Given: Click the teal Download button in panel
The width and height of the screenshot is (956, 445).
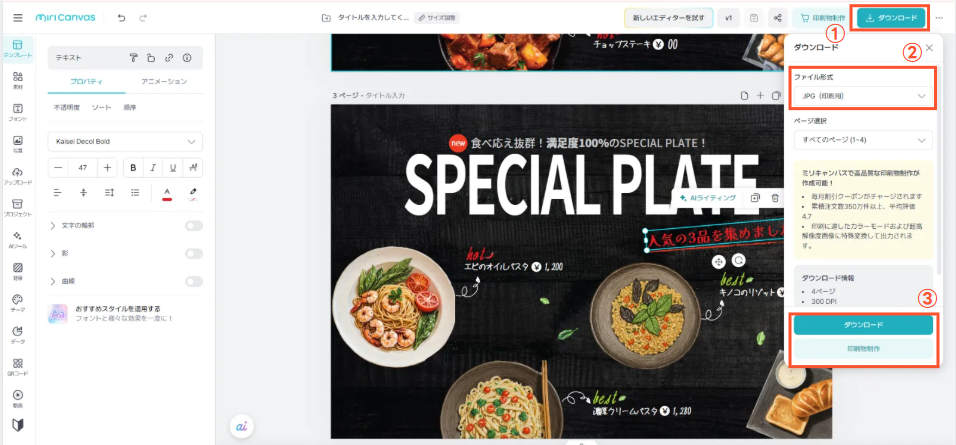Looking at the screenshot, I should [863, 325].
